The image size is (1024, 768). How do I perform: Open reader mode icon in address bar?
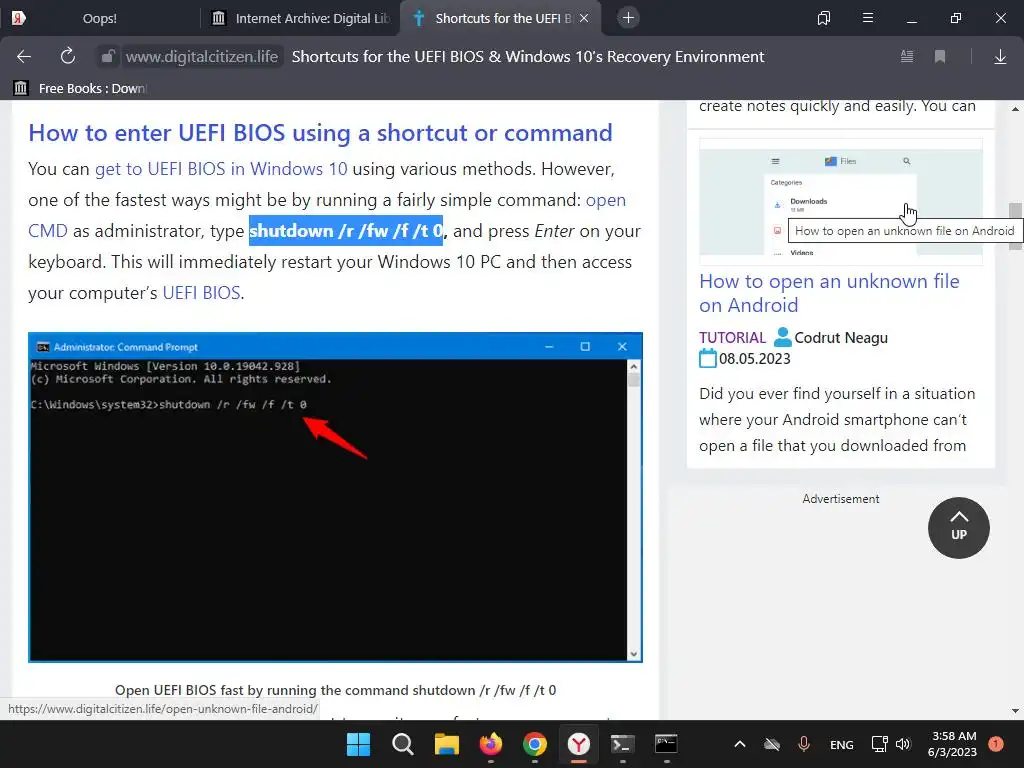click(907, 57)
